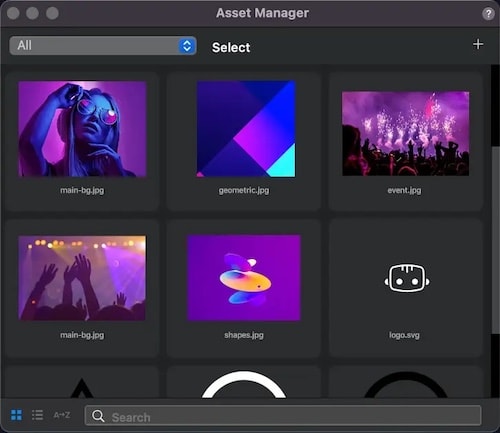Select the shapes.jpg thumbnail
The height and width of the screenshot is (433, 500).
tap(244, 278)
